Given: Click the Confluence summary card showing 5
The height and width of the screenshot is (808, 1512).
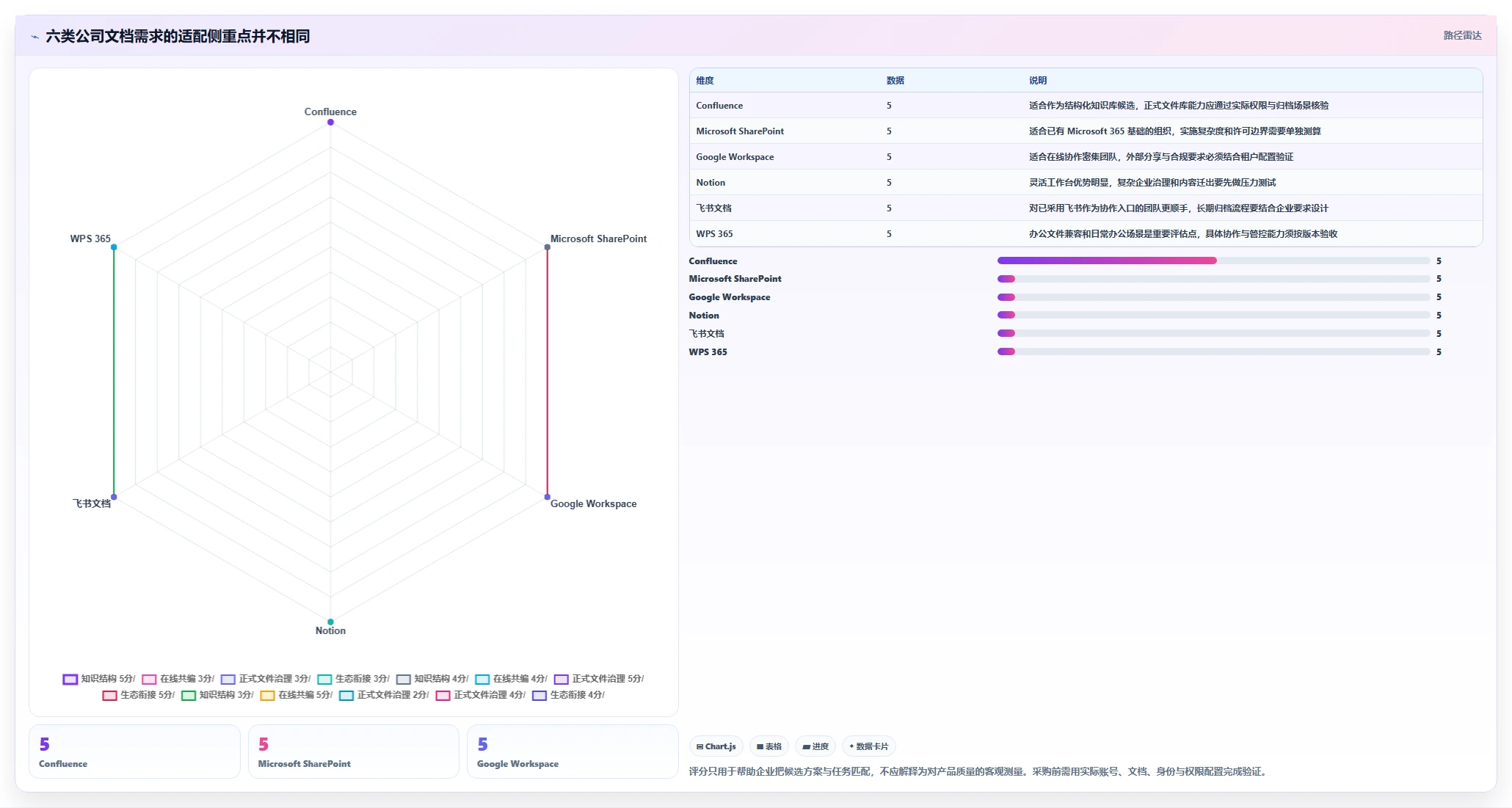Looking at the screenshot, I should 134,751.
